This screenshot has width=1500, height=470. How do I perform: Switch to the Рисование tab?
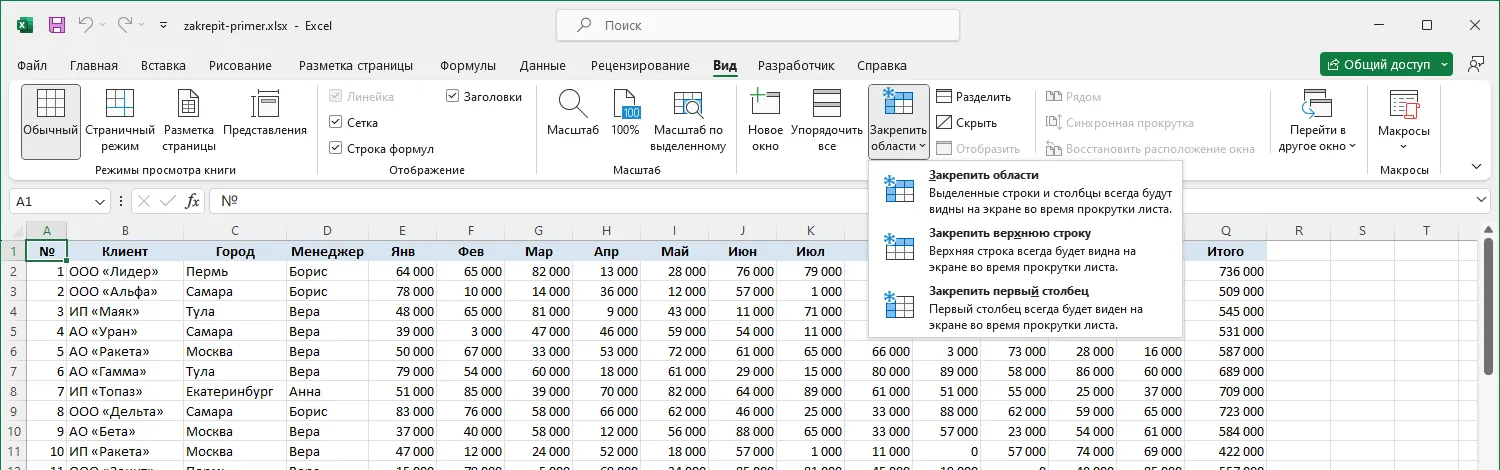click(240, 66)
